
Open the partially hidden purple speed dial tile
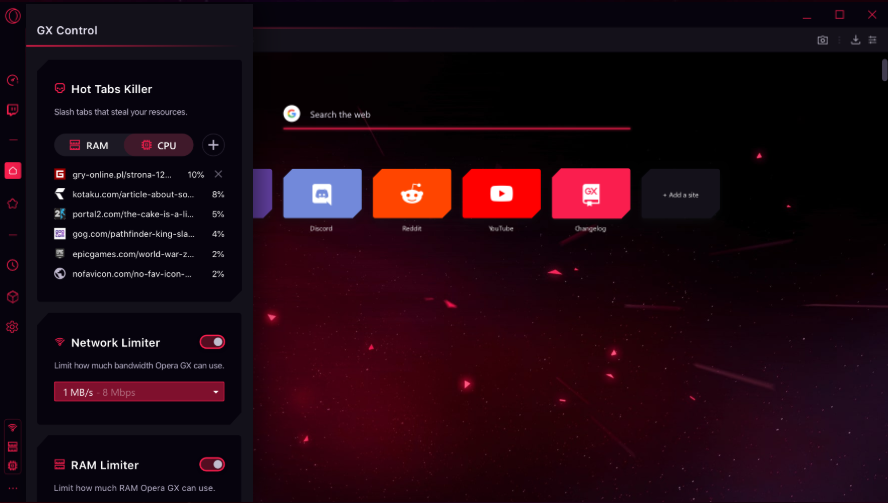[263, 194]
